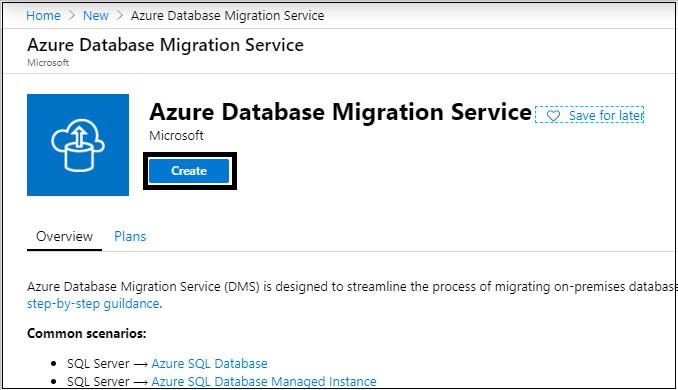Click the DMS description paragraph

click(x=351, y=295)
